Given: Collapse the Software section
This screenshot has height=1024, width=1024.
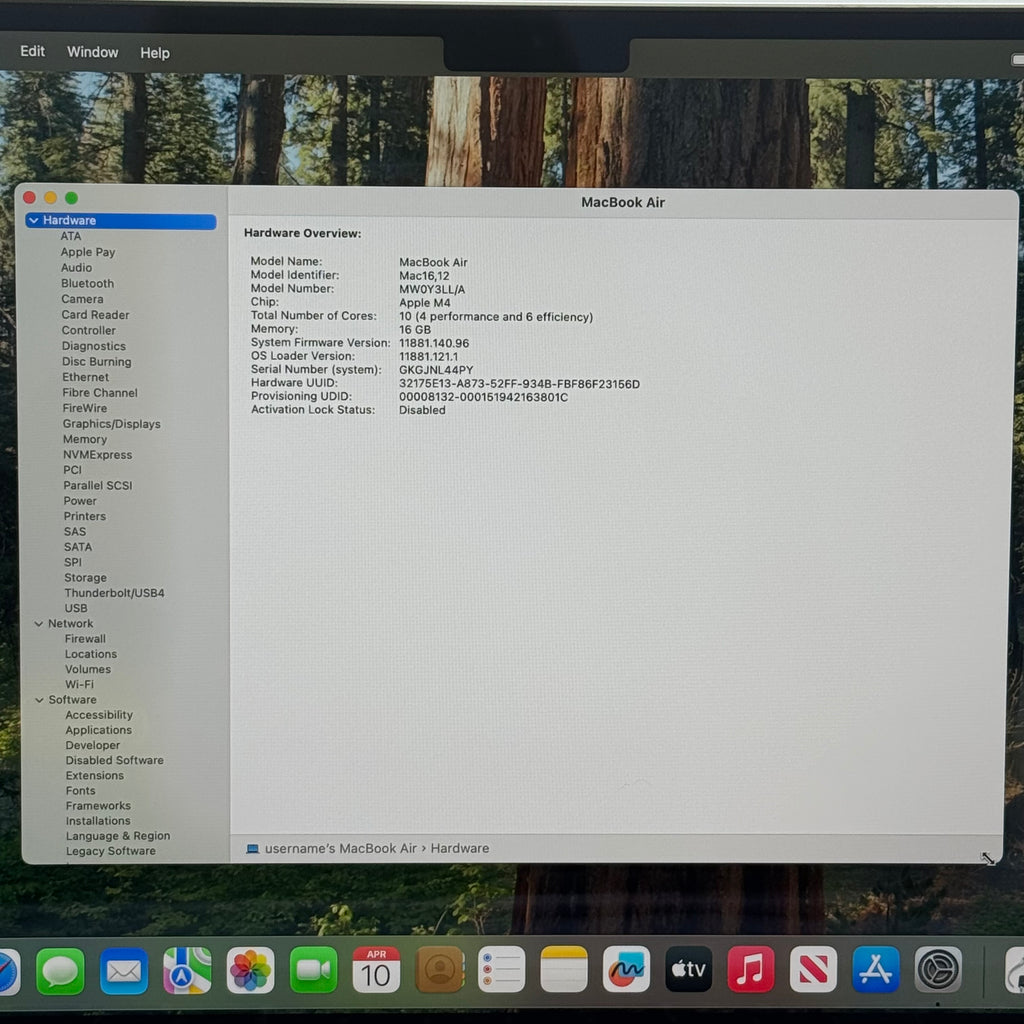Looking at the screenshot, I should [x=39, y=700].
